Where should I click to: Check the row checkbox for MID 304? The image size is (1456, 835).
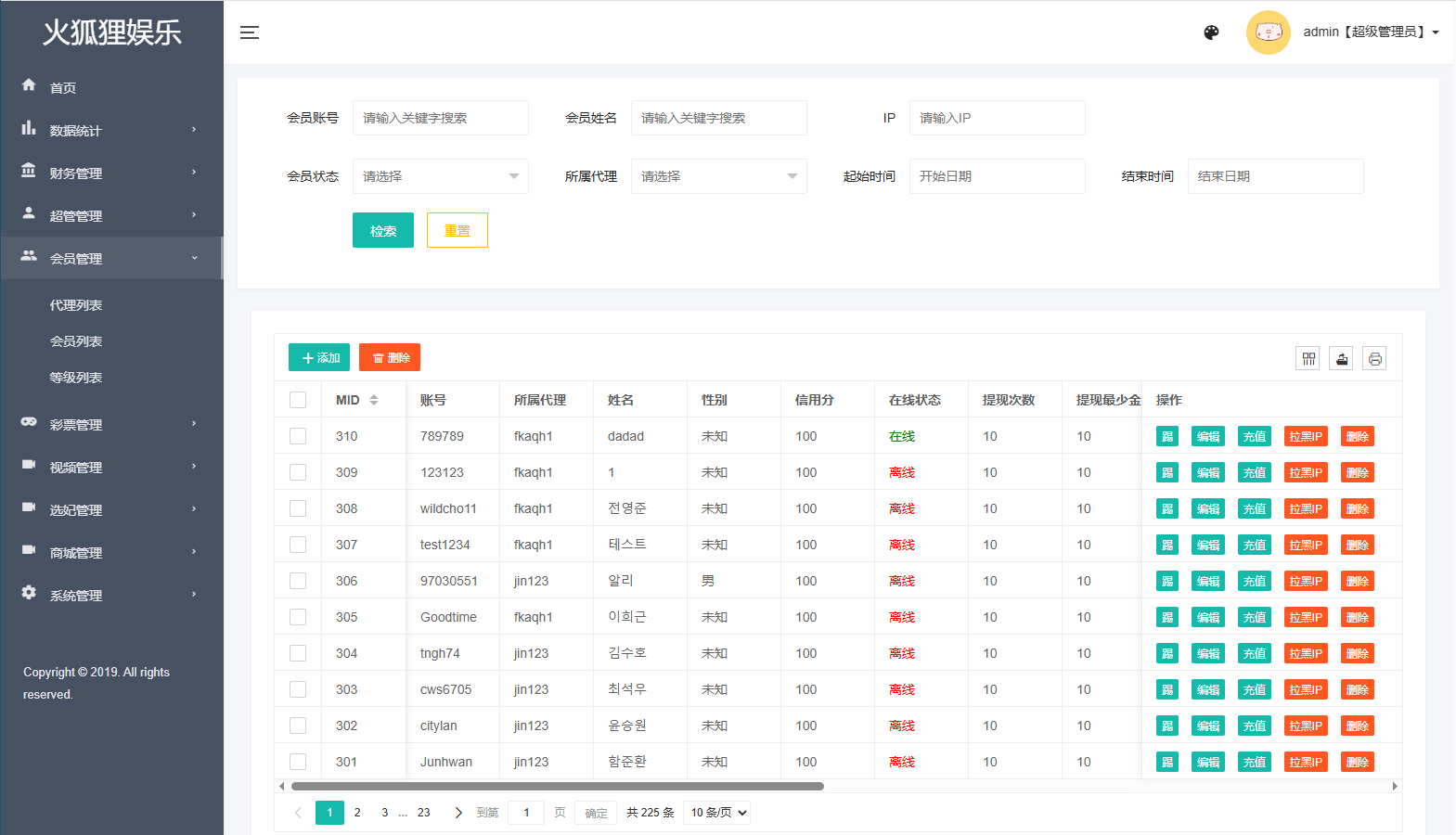click(x=298, y=653)
